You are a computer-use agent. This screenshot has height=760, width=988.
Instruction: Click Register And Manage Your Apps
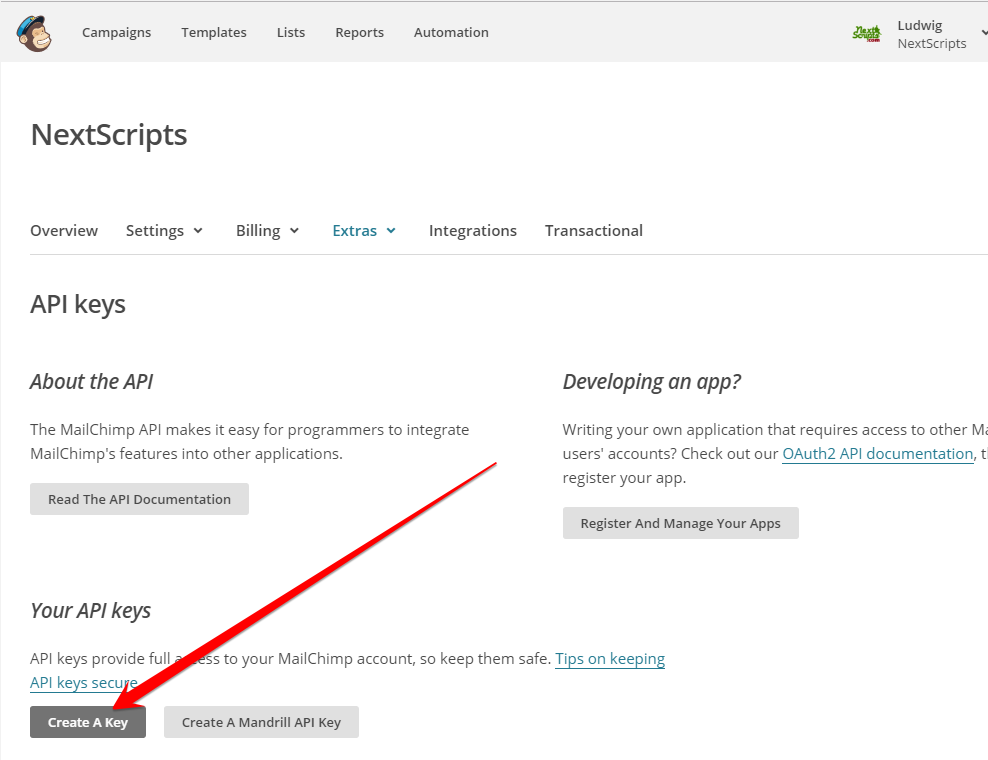(681, 523)
